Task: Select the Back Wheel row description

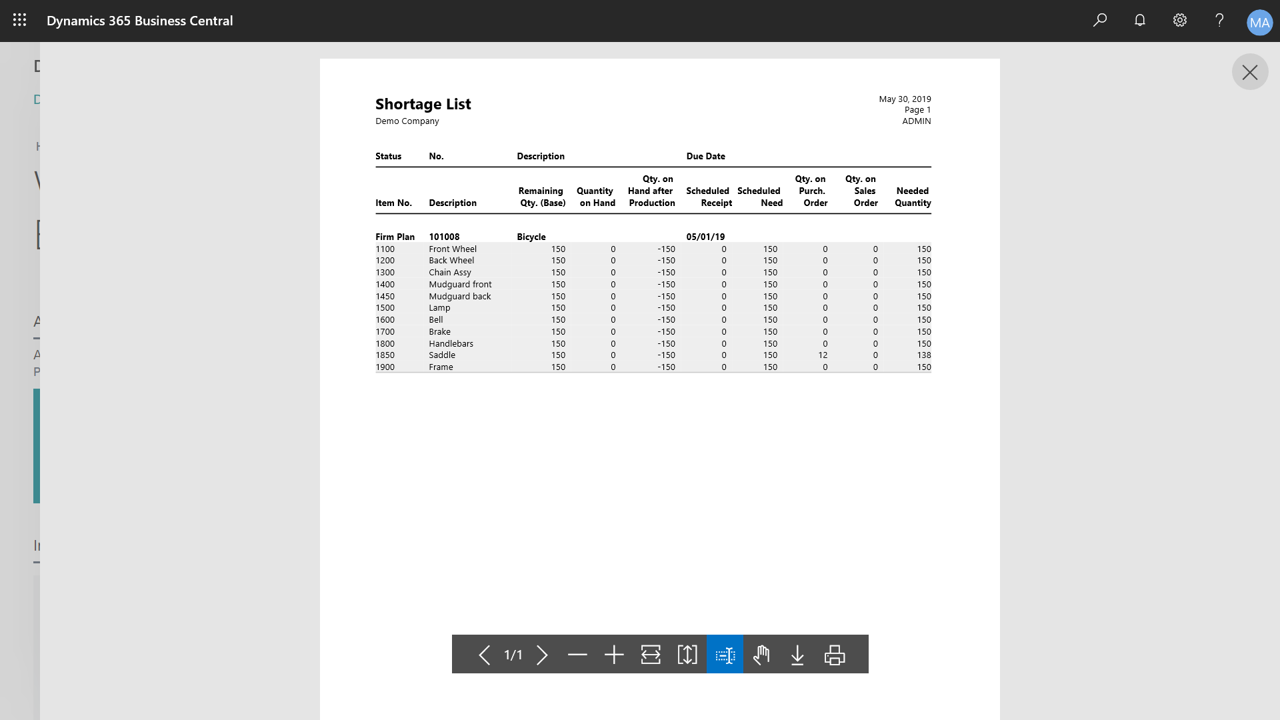Action: [x=451, y=261]
